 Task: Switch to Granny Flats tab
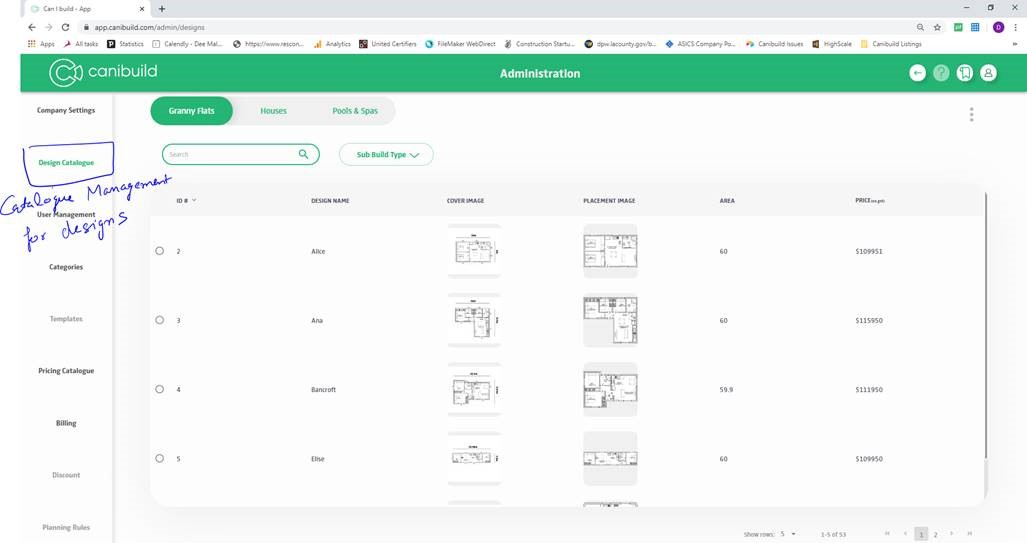pyautogui.click(x=191, y=111)
